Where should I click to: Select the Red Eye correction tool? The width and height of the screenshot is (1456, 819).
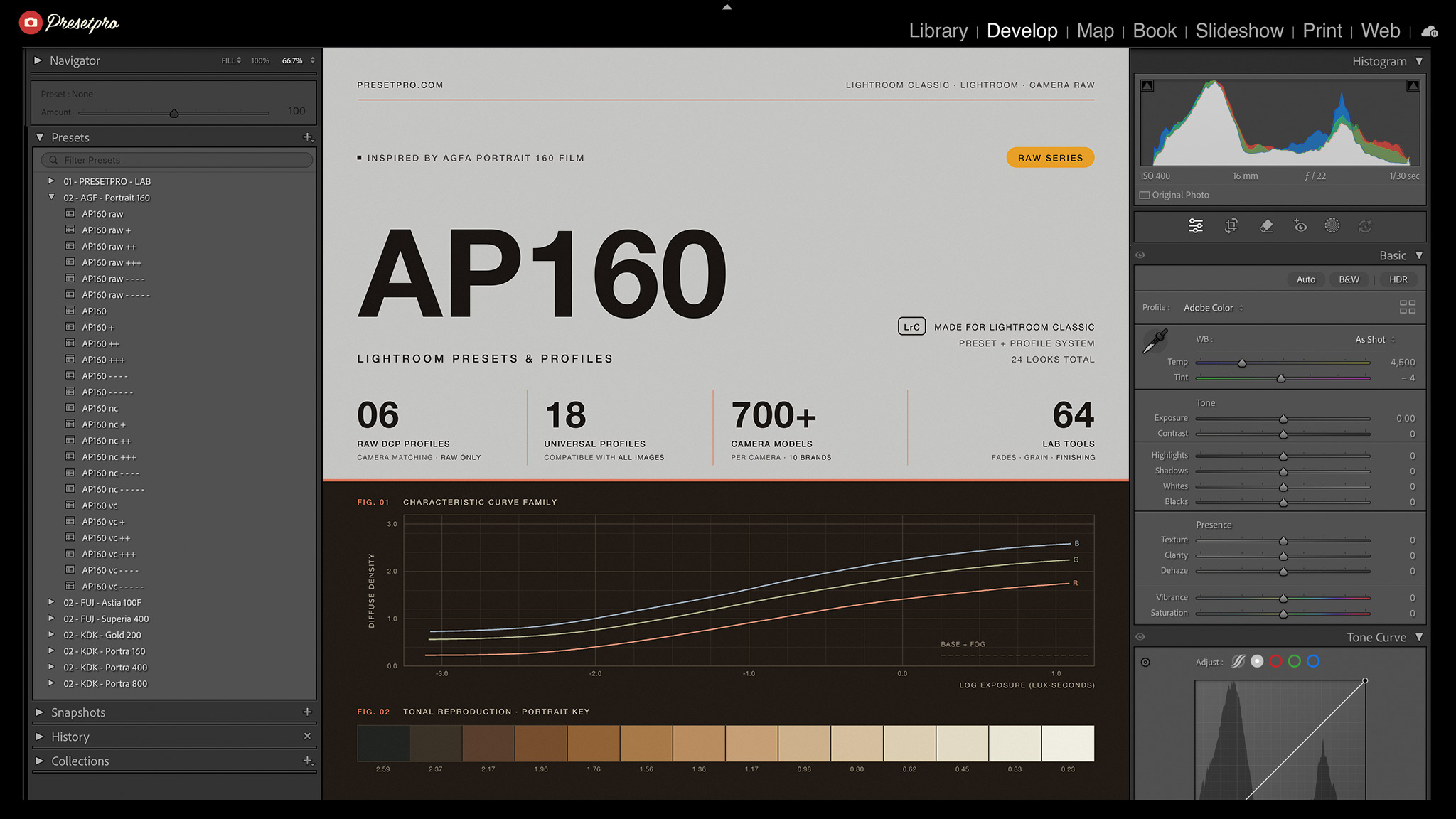(1300, 226)
